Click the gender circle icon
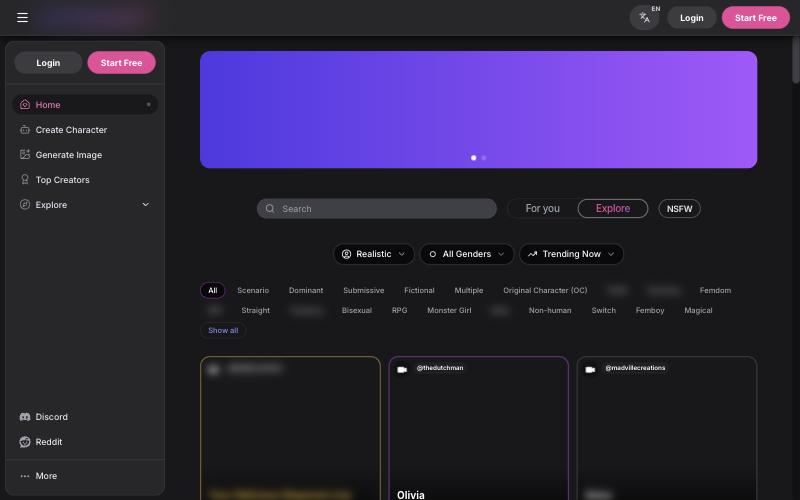Screen dimensions: 800x500 (x=433, y=254)
